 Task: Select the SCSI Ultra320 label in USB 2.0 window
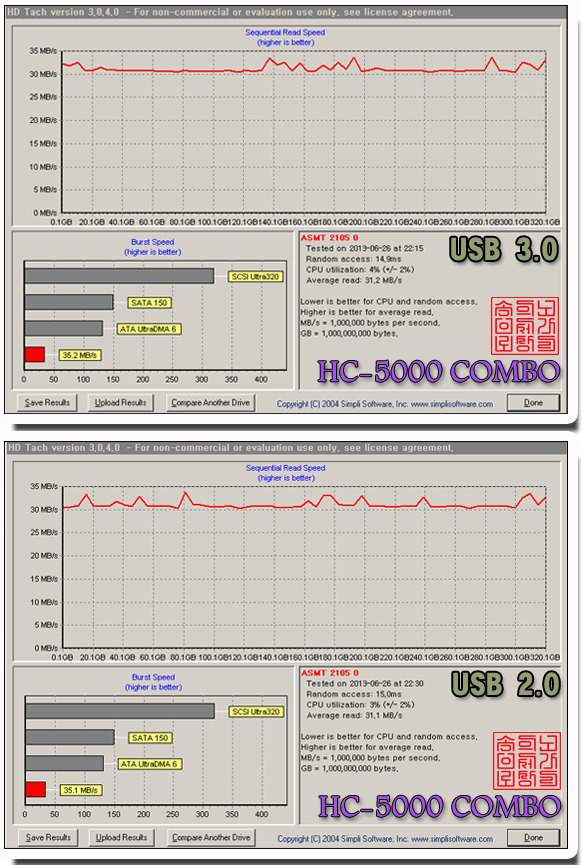pyautogui.click(x=256, y=712)
